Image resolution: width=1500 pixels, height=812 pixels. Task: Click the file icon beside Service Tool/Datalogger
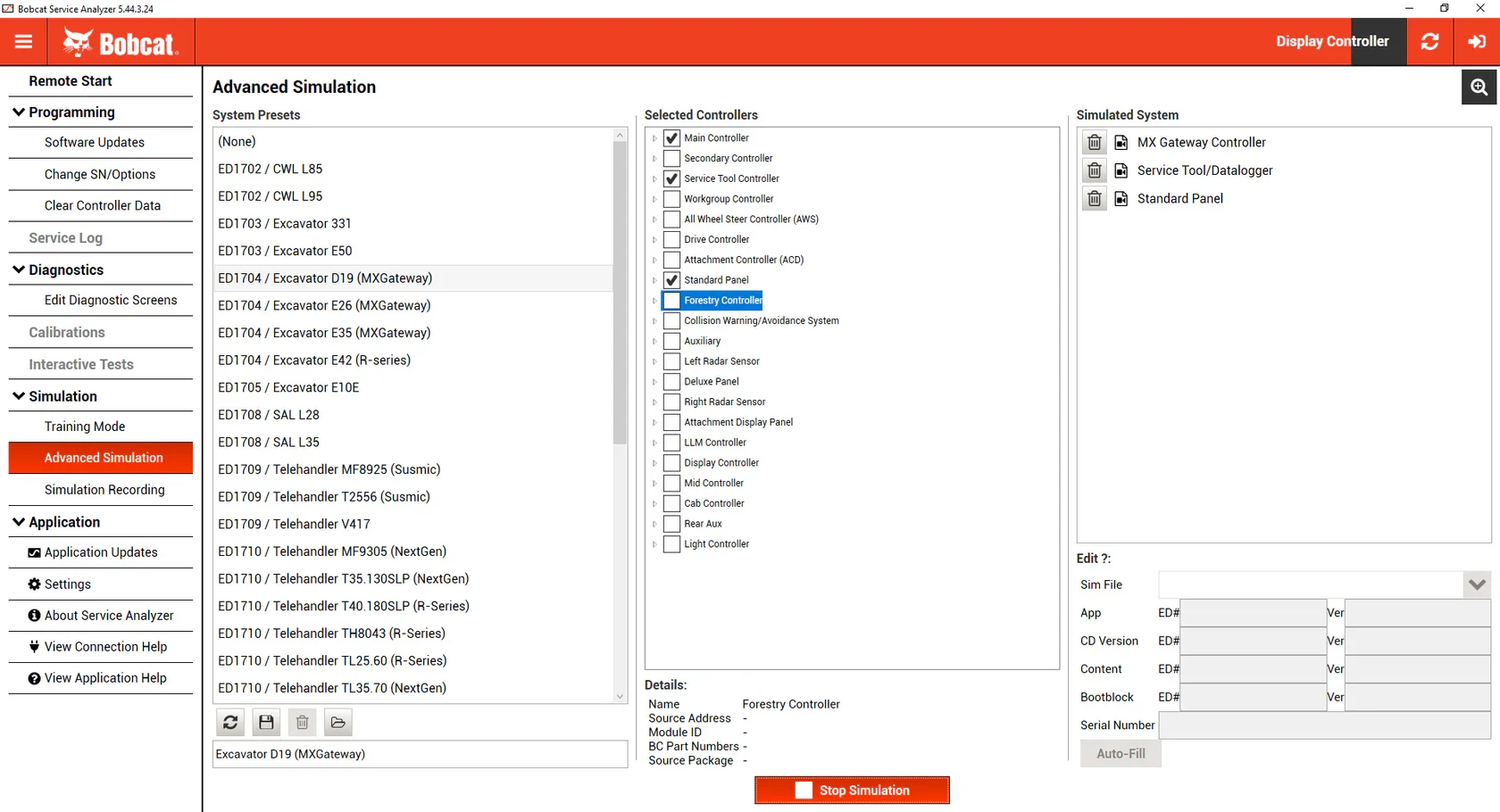(1121, 170)
